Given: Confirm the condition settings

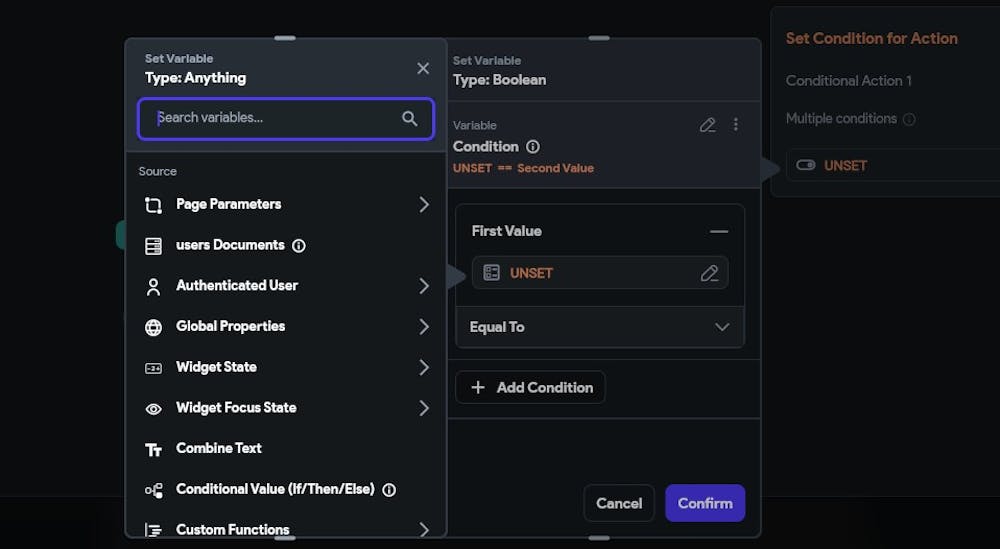Looking at the screenshot, I should [705, 503].
